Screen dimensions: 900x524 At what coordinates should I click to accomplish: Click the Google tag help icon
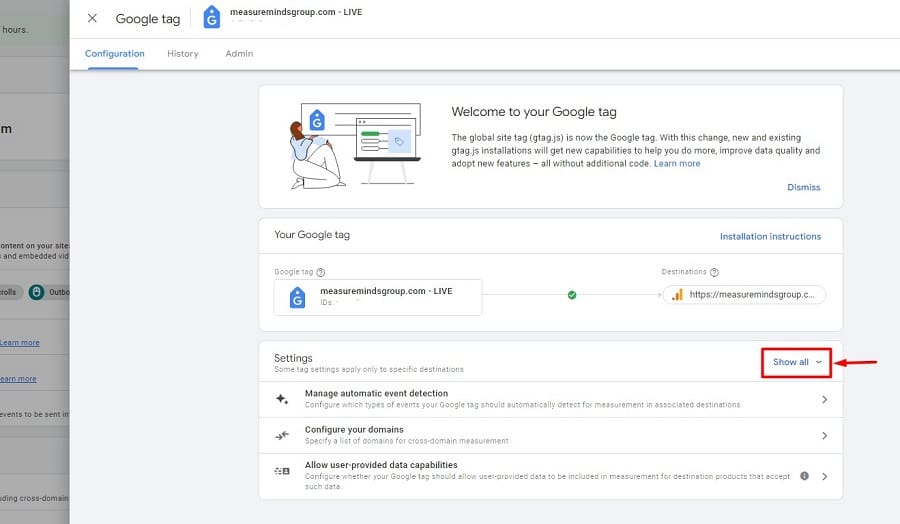tap(321, 272)
